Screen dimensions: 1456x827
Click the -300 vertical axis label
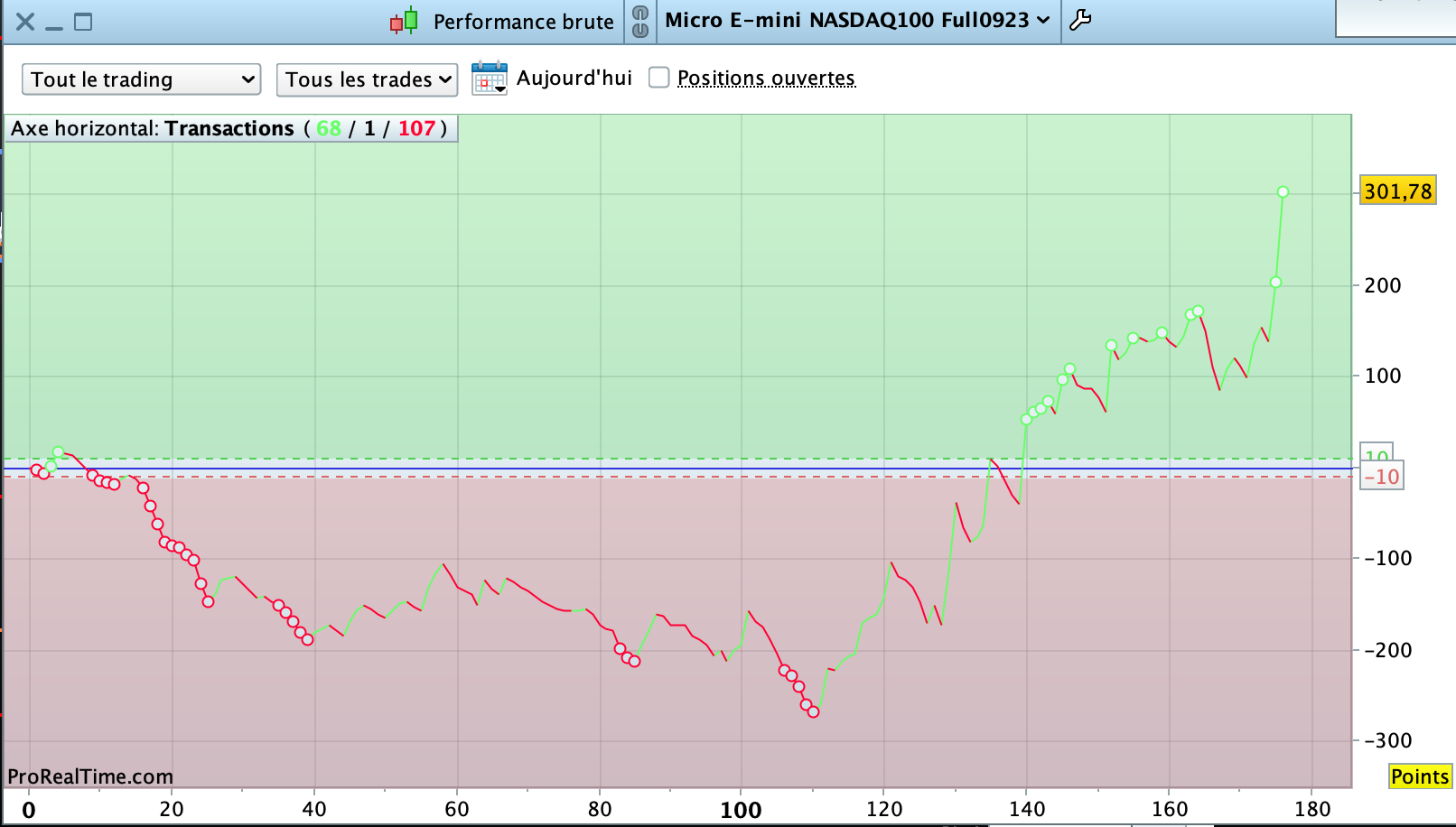(x=1388, y=740)
